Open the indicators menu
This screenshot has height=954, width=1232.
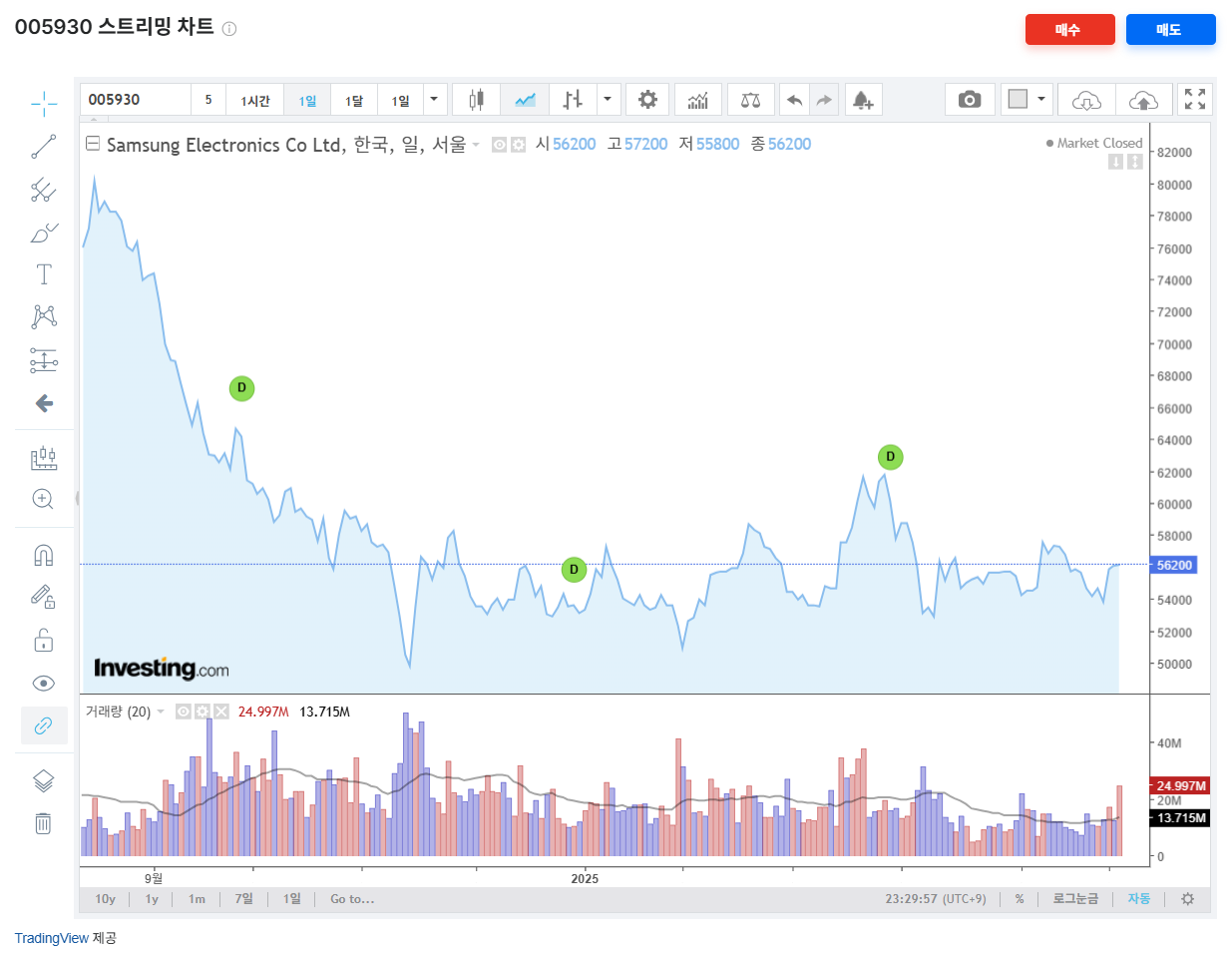click(698, 100)
